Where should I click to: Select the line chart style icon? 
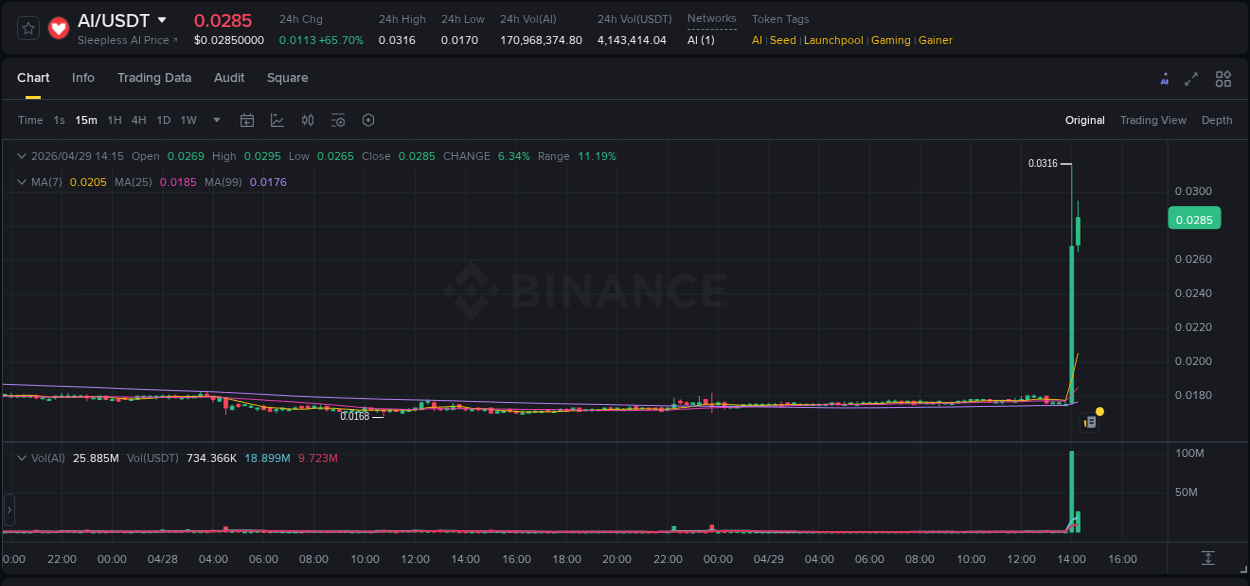pyautogui.click(x=277, y=120)
